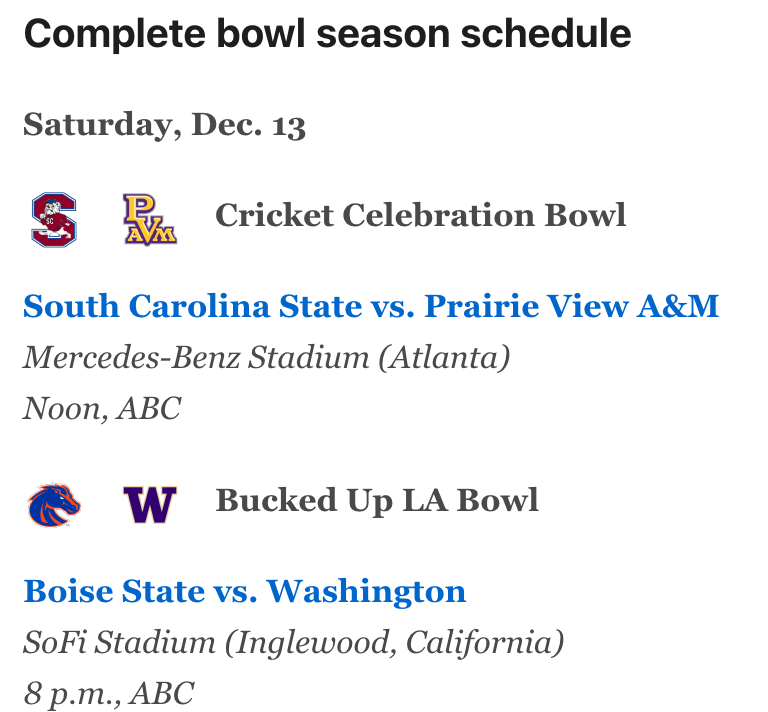Open the Boise State vs. Washington link
Image resolution: width=768 pixels, height=712 pixels.
click(244, 590)
